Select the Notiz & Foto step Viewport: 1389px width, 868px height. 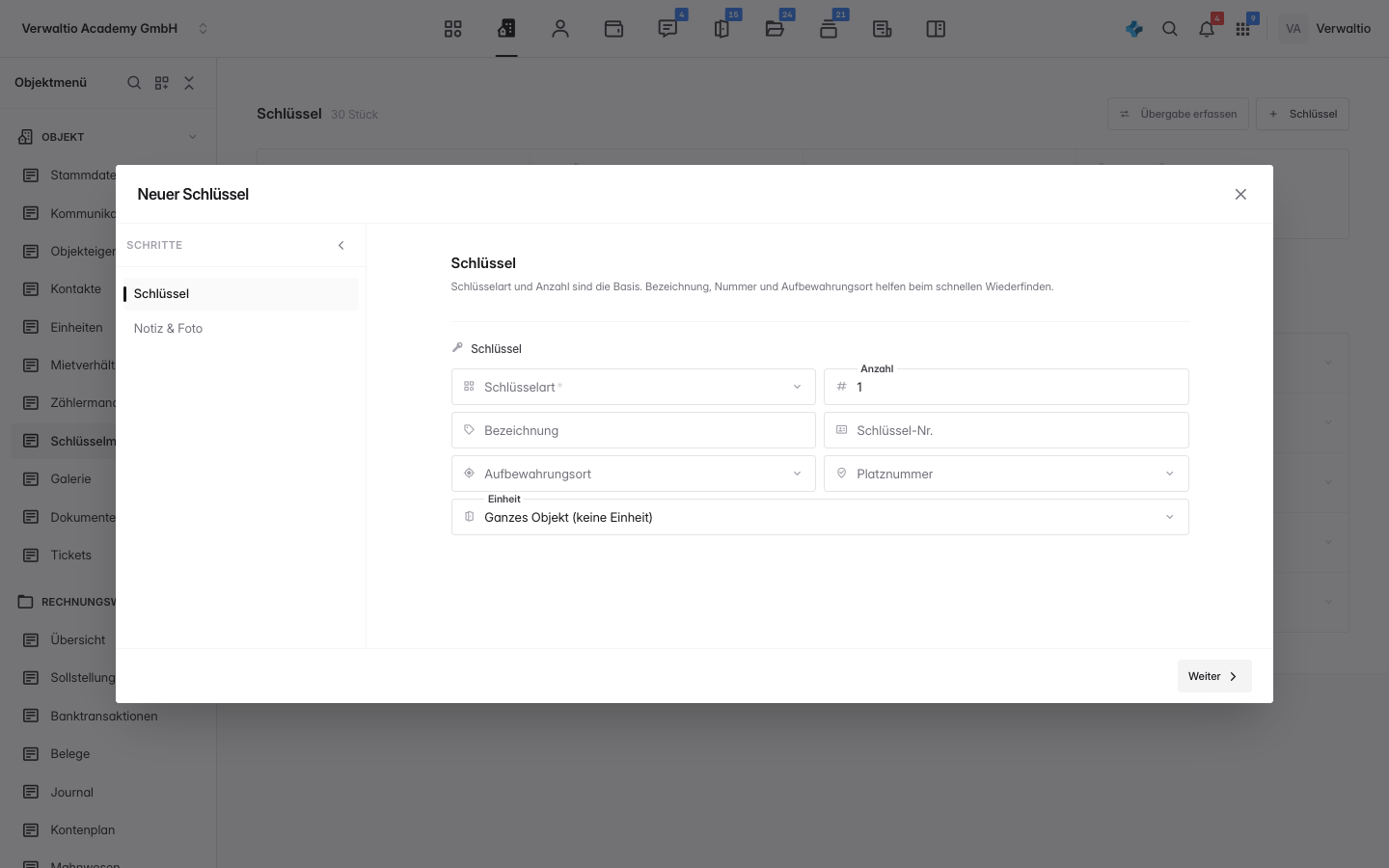pos(241,328)
